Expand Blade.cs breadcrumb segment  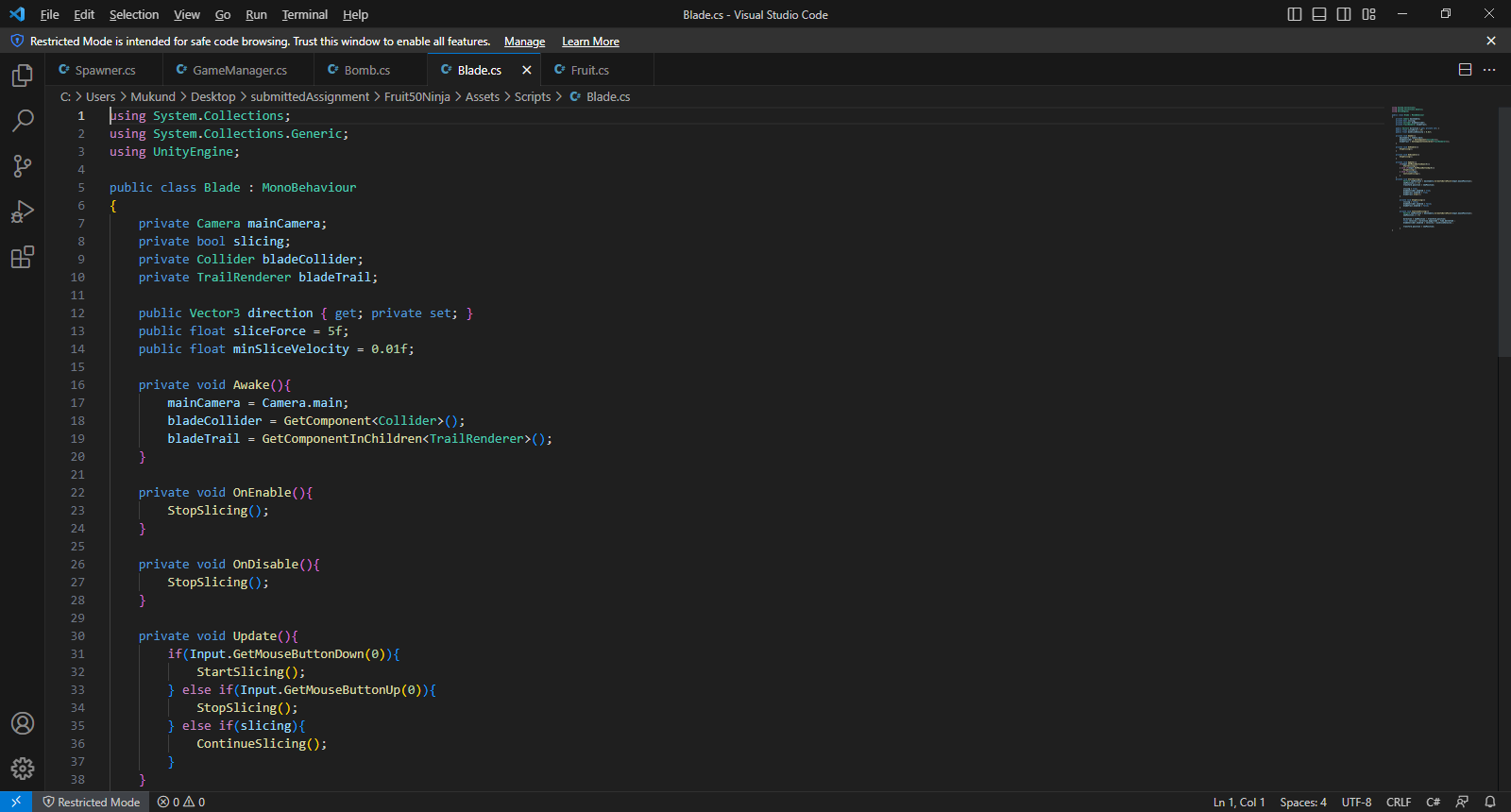coord(608,96)
